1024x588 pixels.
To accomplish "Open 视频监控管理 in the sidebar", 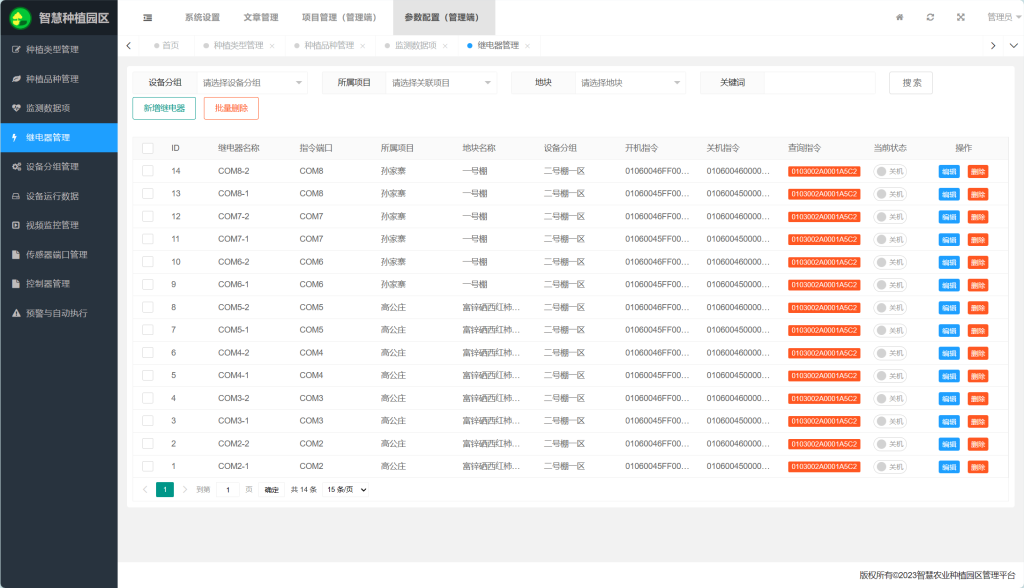I will [x=59, y=225].
